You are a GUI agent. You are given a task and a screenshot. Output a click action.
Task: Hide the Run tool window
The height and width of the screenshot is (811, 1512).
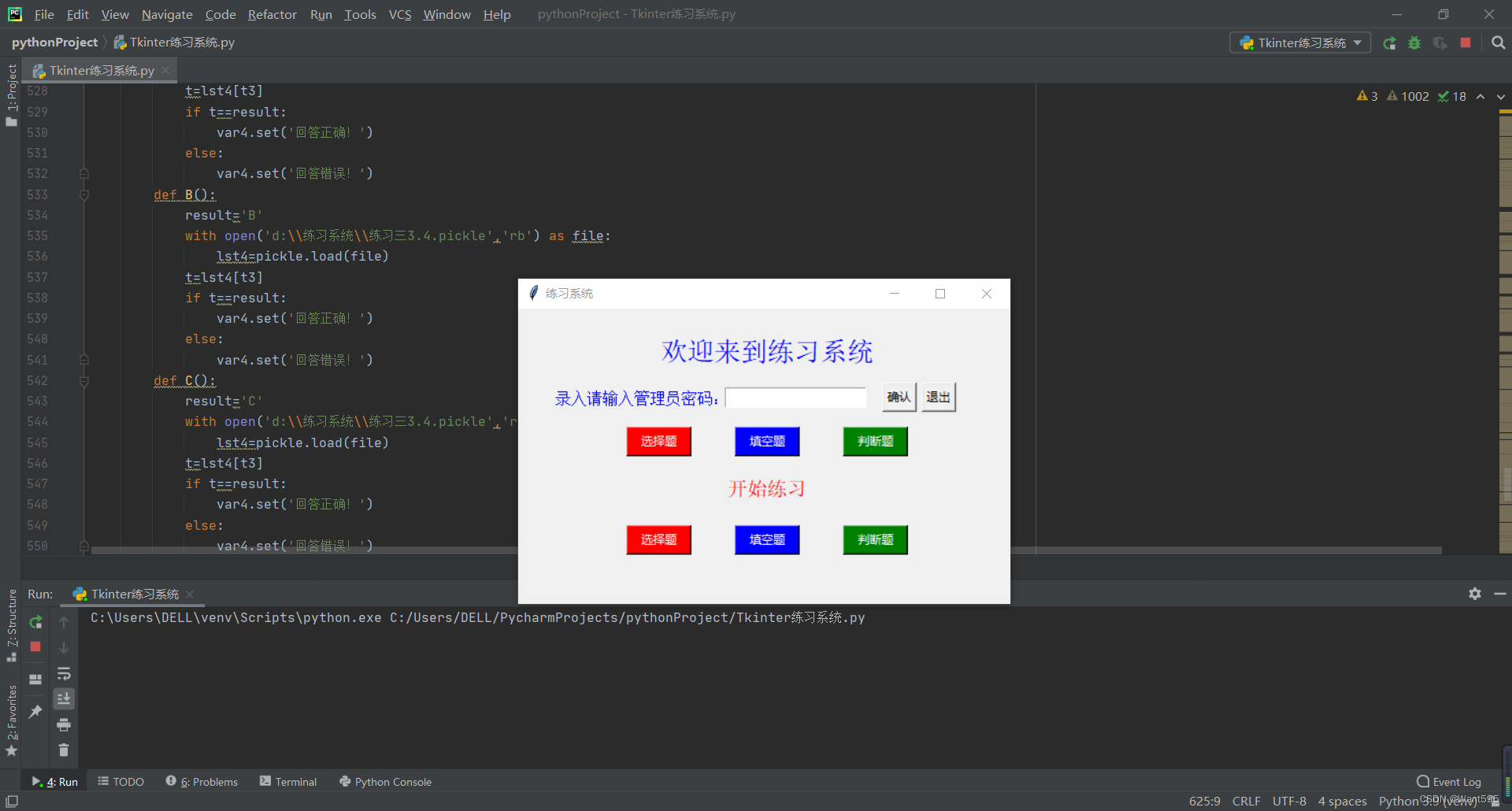(1500, 594)
